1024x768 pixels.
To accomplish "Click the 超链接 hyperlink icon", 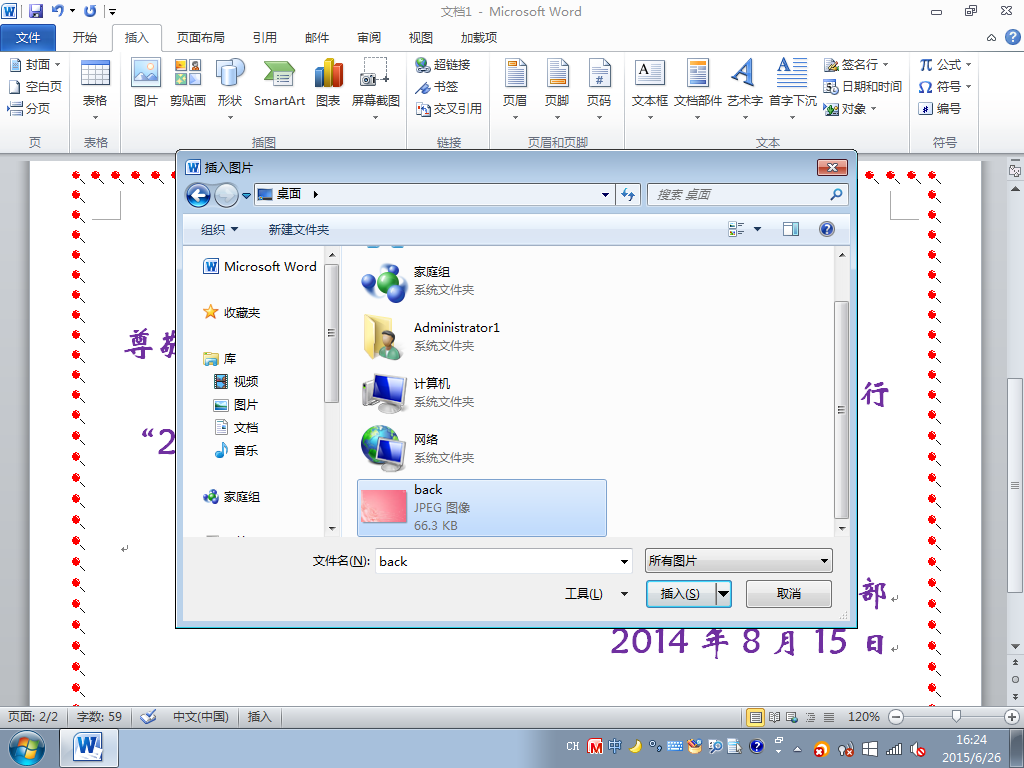I will (x=443, y=65).
